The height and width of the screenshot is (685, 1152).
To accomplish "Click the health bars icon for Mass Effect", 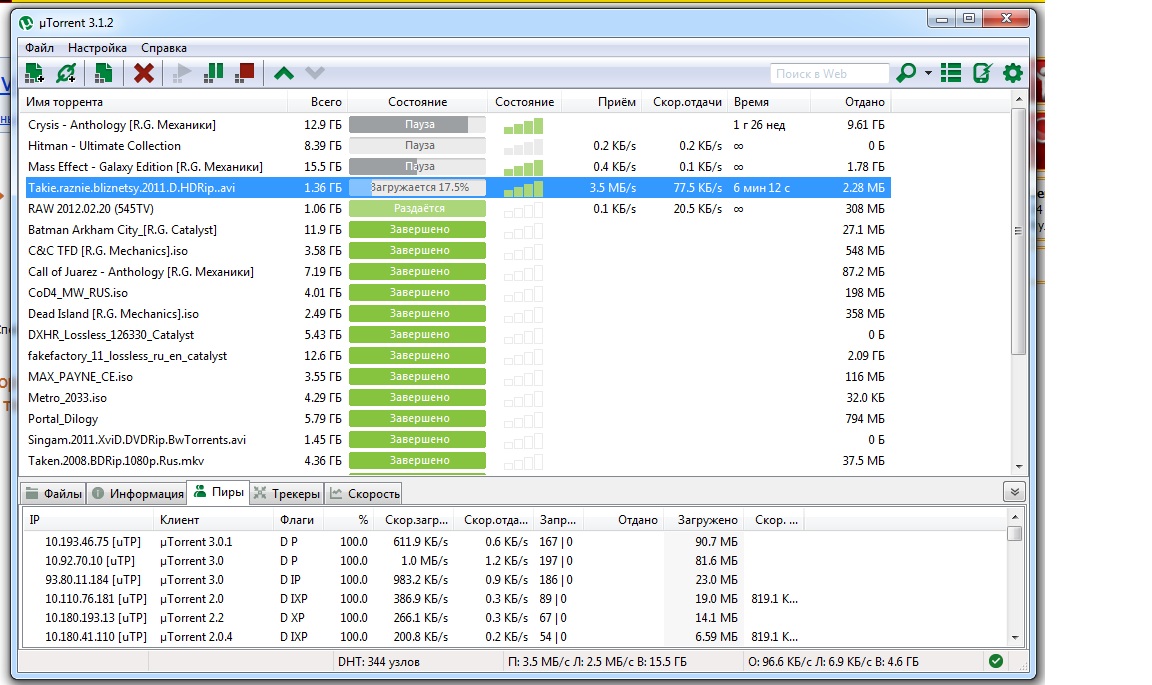I will click(x=523, y=168).
